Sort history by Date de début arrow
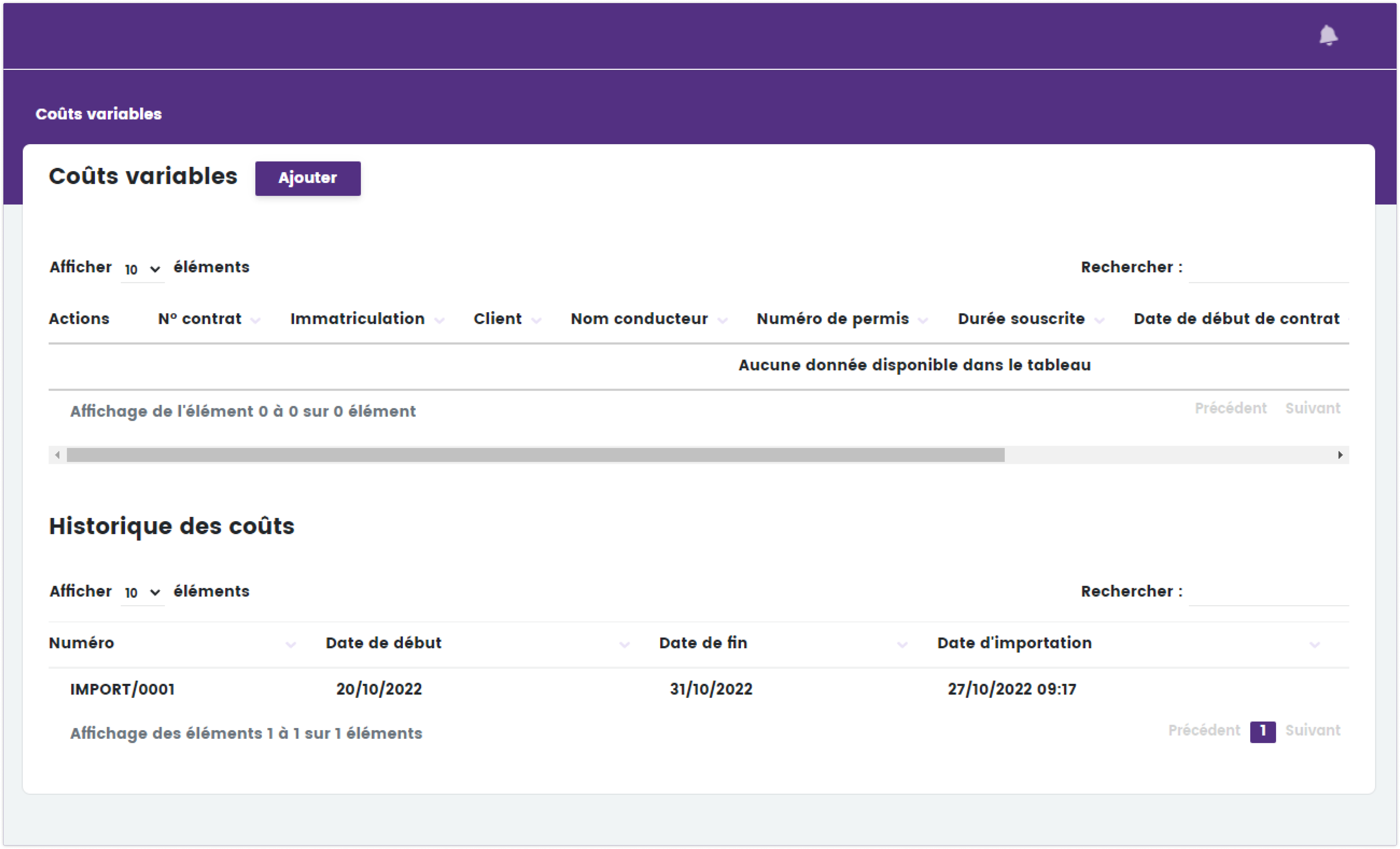The width and height of the screenshot is (1400, 849). (624, 644)
